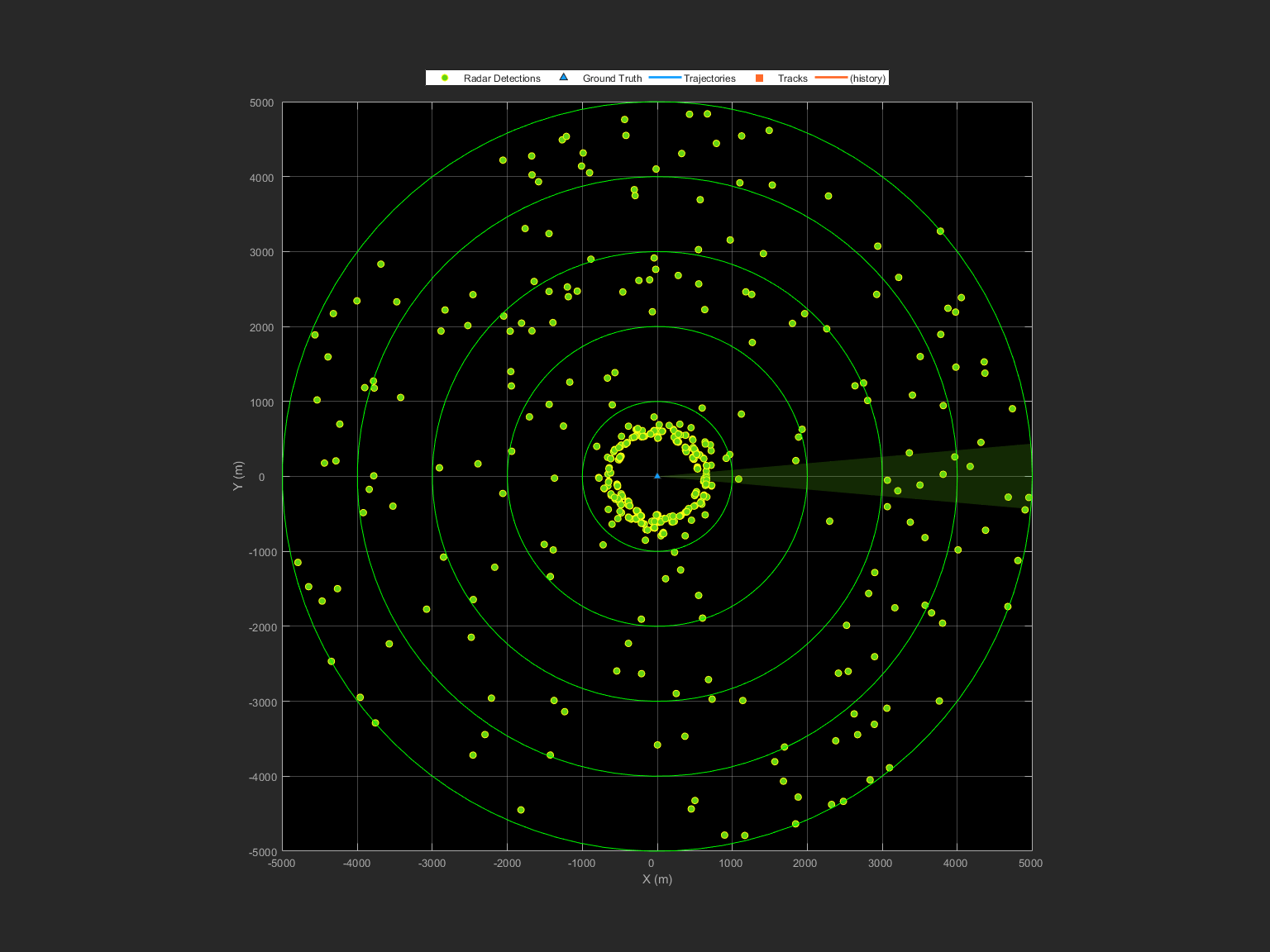Click the blue Ground Truth triangle legend symbol
Screen dimensions: 1270x952
pos(563,77)
